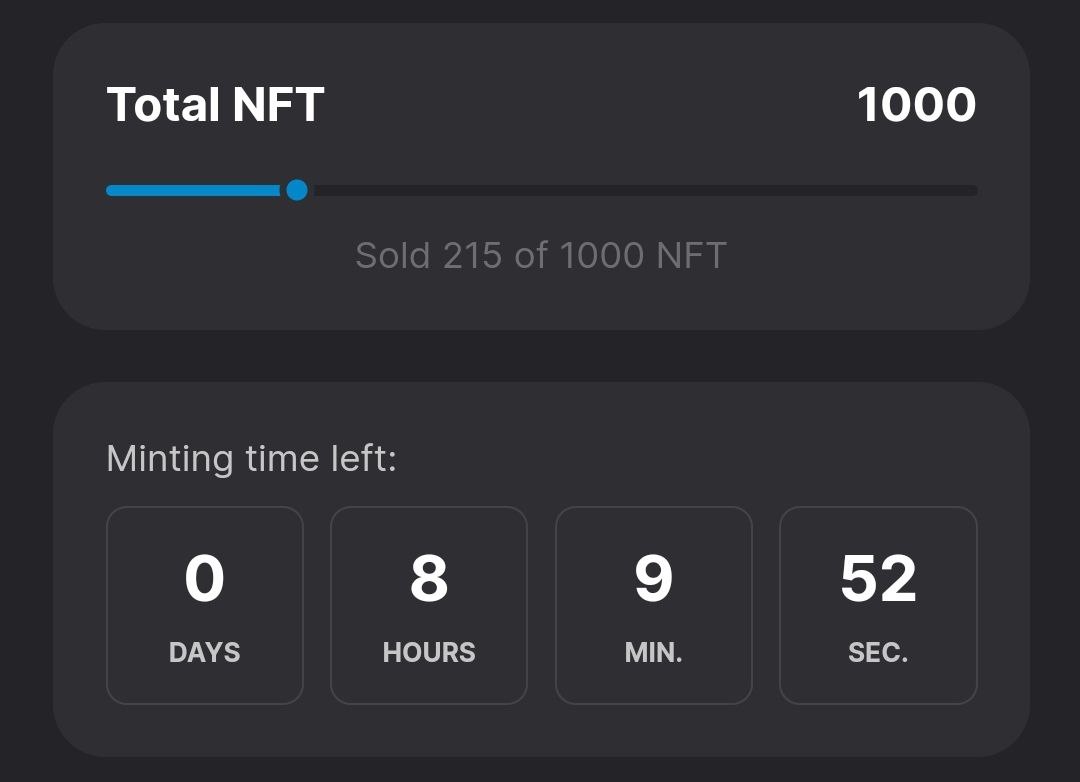
Task: Click the 1000 total count value
Action: tap(916, 105)
